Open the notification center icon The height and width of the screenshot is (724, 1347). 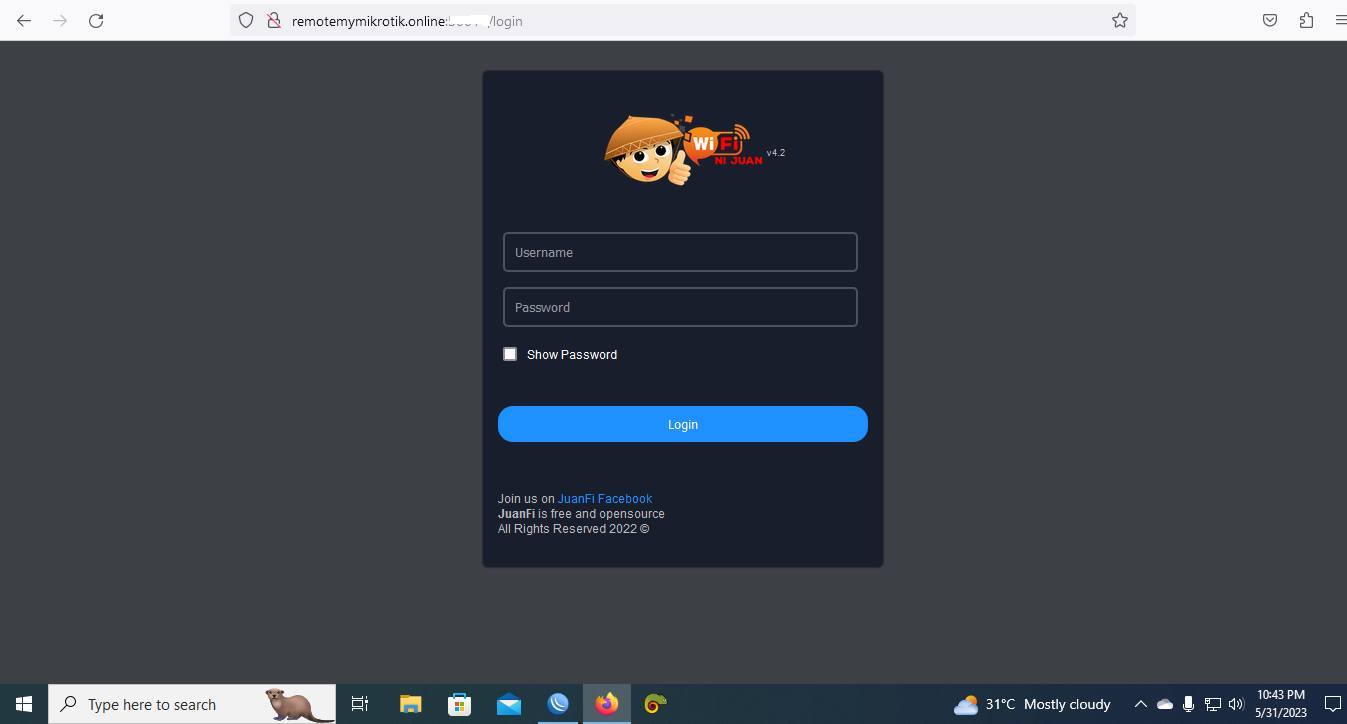1332,704
